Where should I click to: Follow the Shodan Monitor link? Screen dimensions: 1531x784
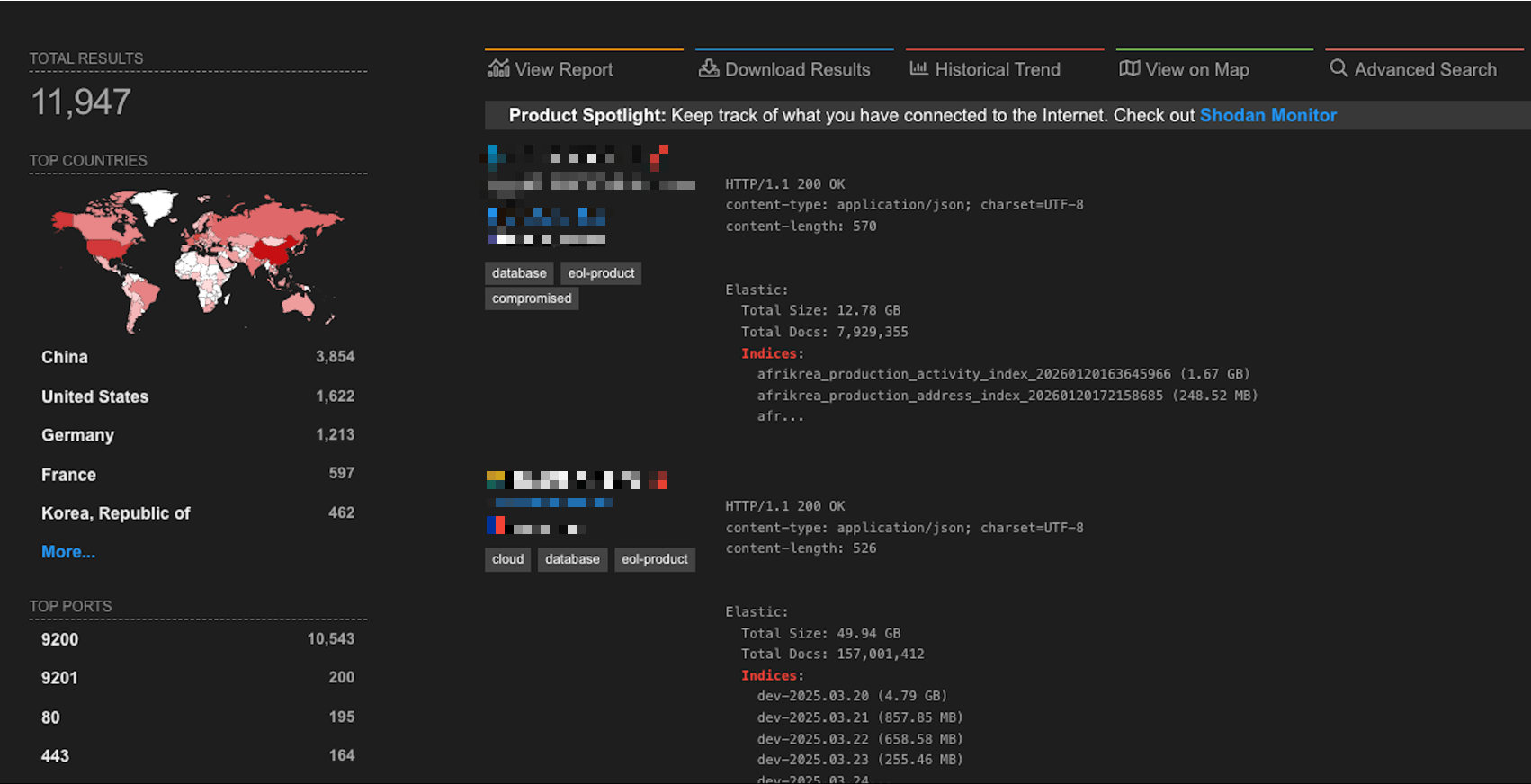point(1267,115)
